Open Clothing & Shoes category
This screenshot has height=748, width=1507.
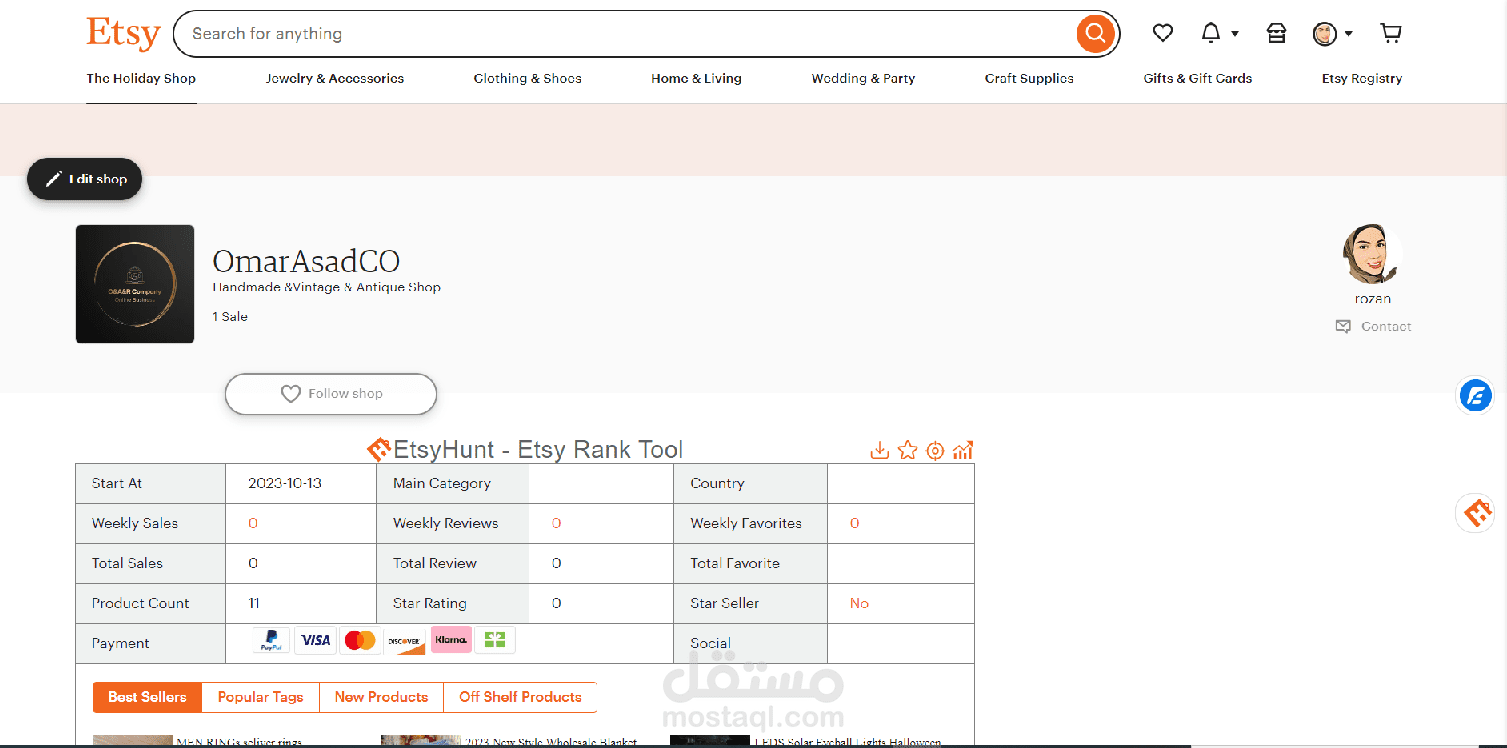[528, 78]
